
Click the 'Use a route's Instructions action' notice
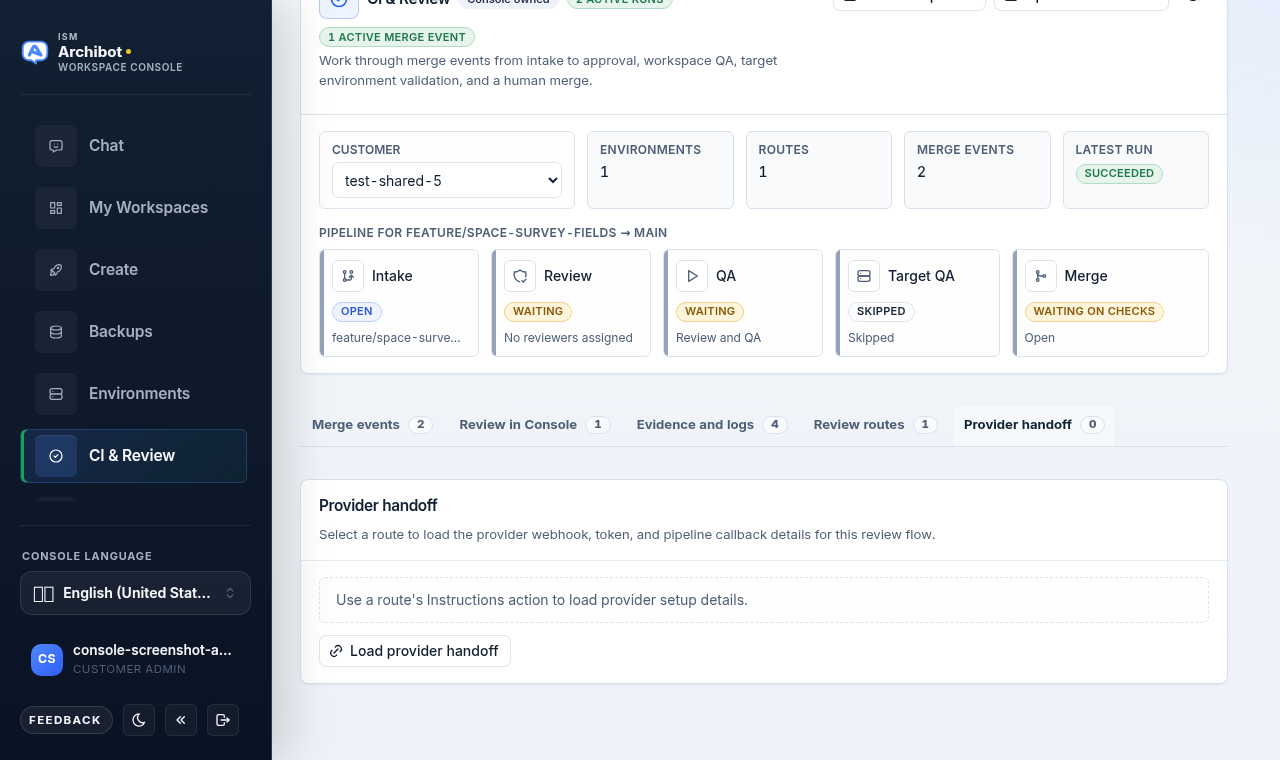point(764,600)
